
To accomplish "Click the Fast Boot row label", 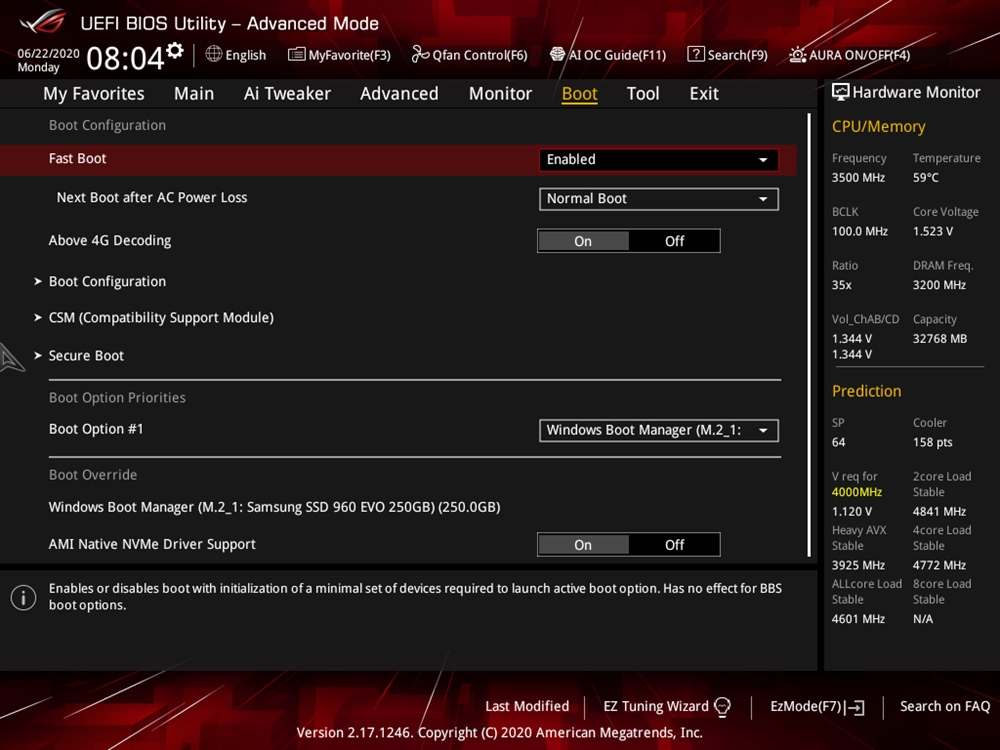I will (77, 159).
